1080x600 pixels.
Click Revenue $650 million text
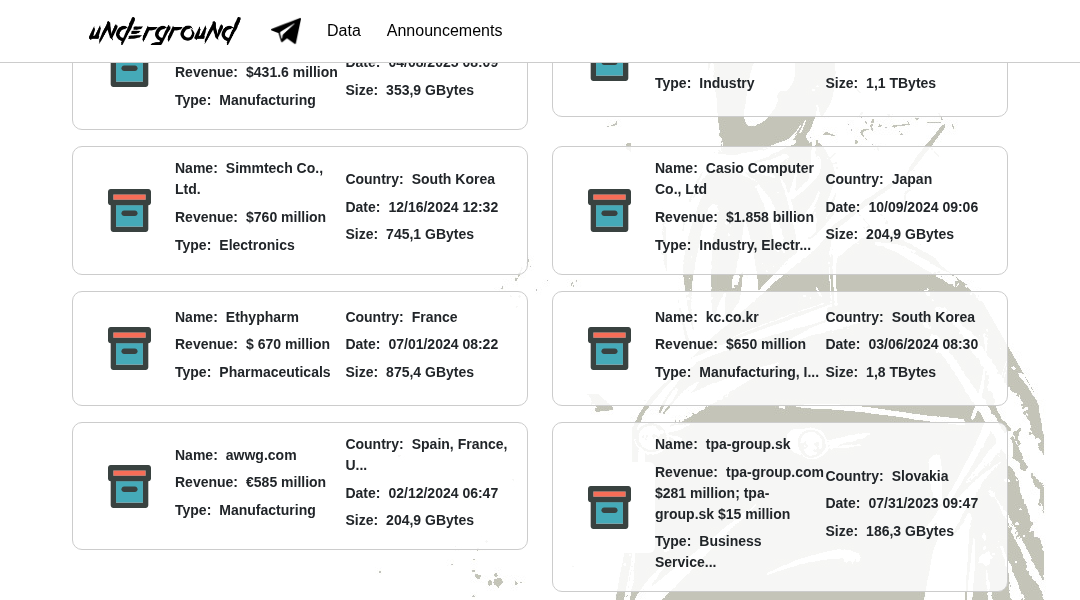point(730,344)
